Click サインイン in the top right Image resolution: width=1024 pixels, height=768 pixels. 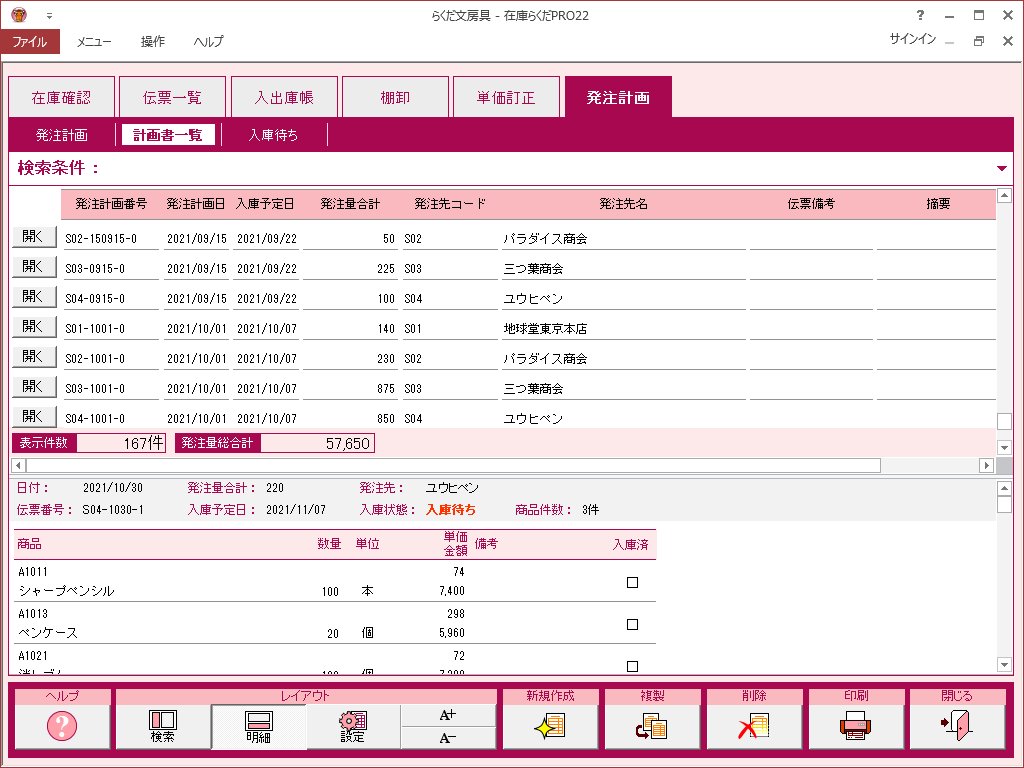[912, 39]
